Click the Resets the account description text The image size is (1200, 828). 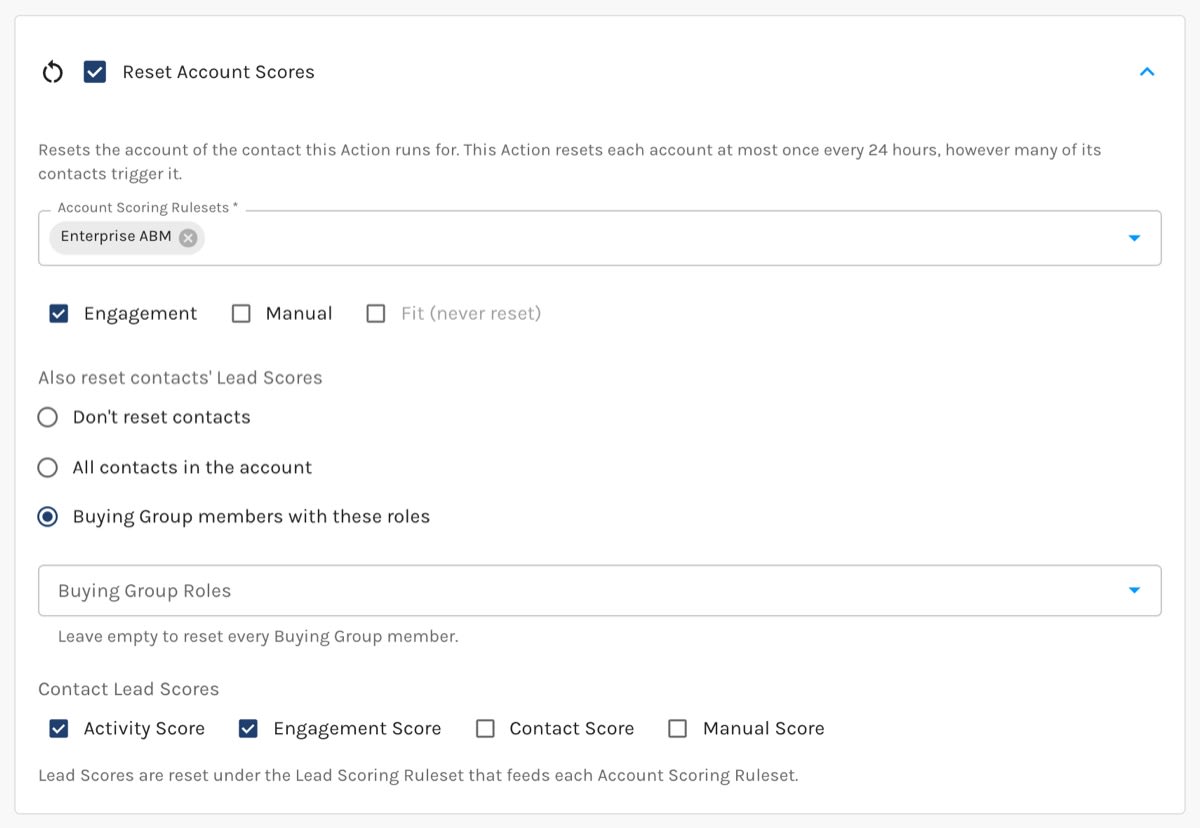(570, 162)
